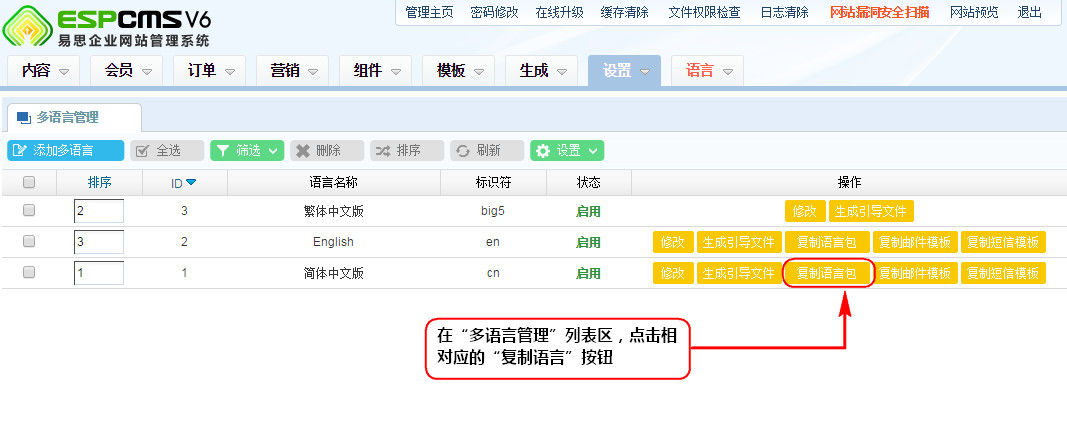Toggle the select-all checkbox in the table header
The height and width of the screenshot is (436, 1067).
click(29, 182)
